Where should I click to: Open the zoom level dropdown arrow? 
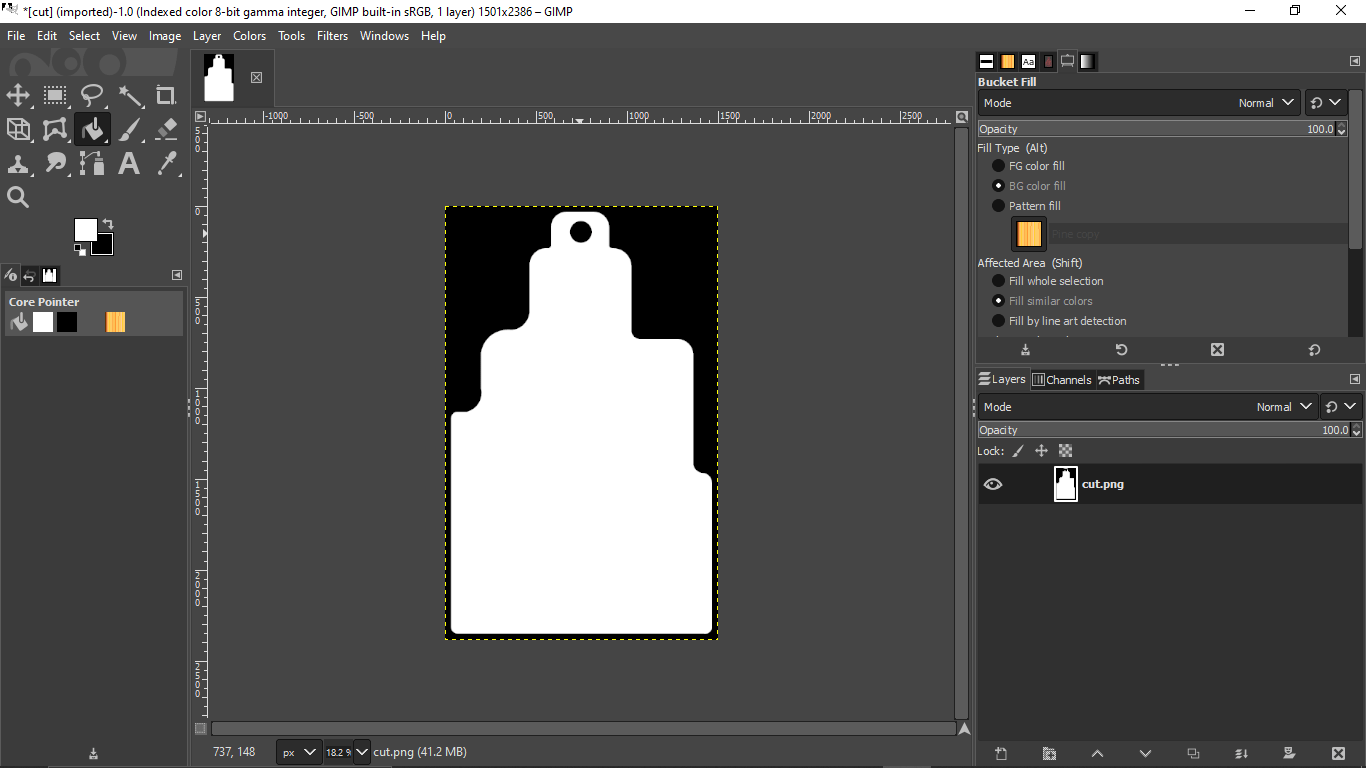coord(361,752)
